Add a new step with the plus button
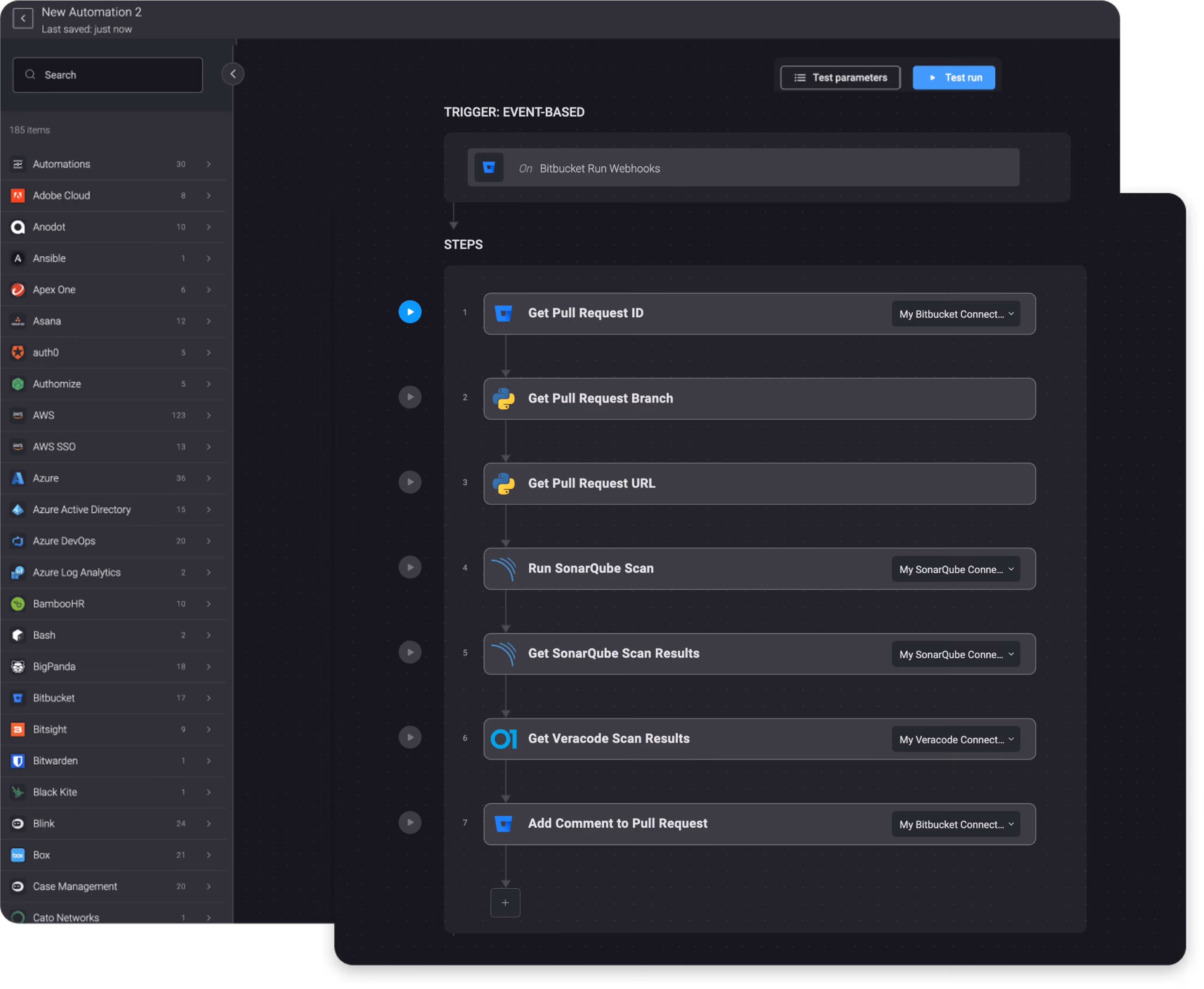The height and width of the screenshot is (989, 1204). [x=505, y=902]
